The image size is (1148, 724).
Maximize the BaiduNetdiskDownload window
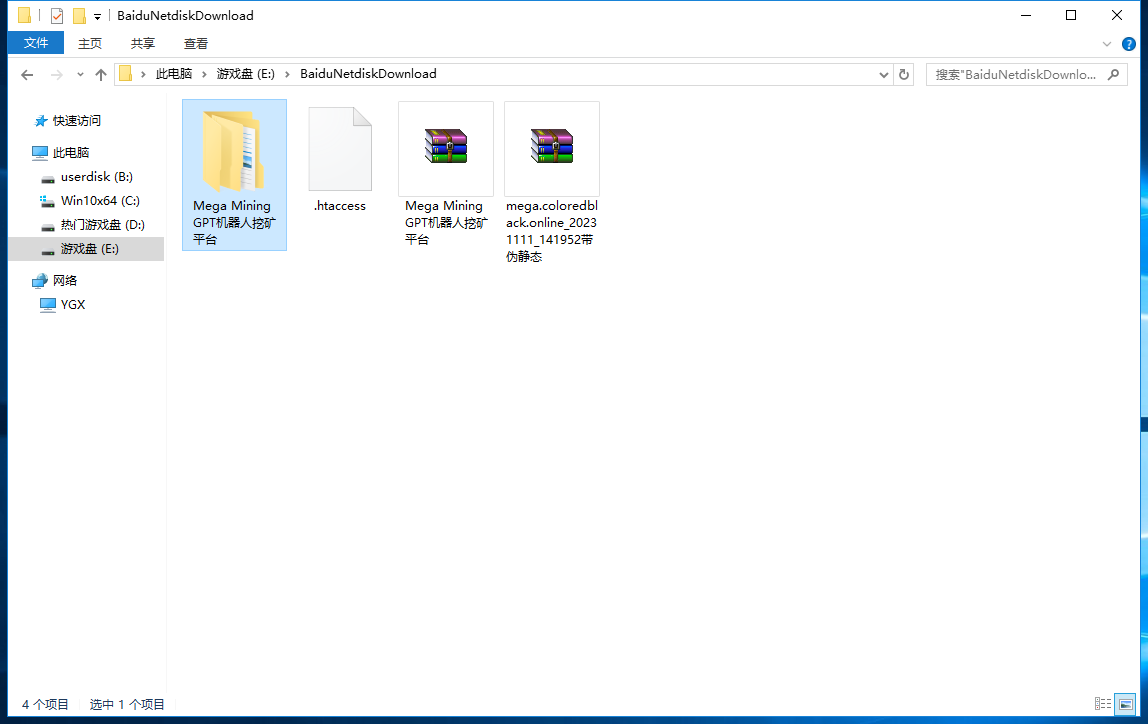pos(1071,15)
